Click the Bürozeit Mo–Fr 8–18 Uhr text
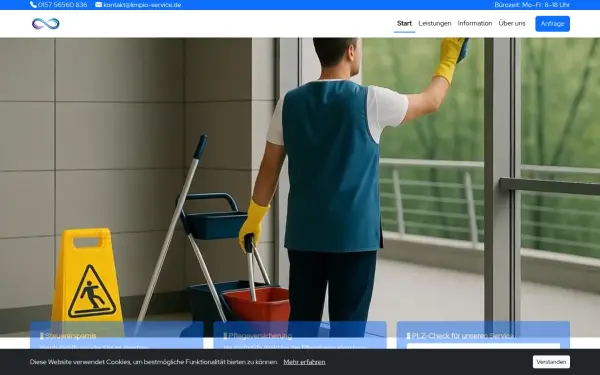Screen dimensions: 600x375 coord(532,5)
